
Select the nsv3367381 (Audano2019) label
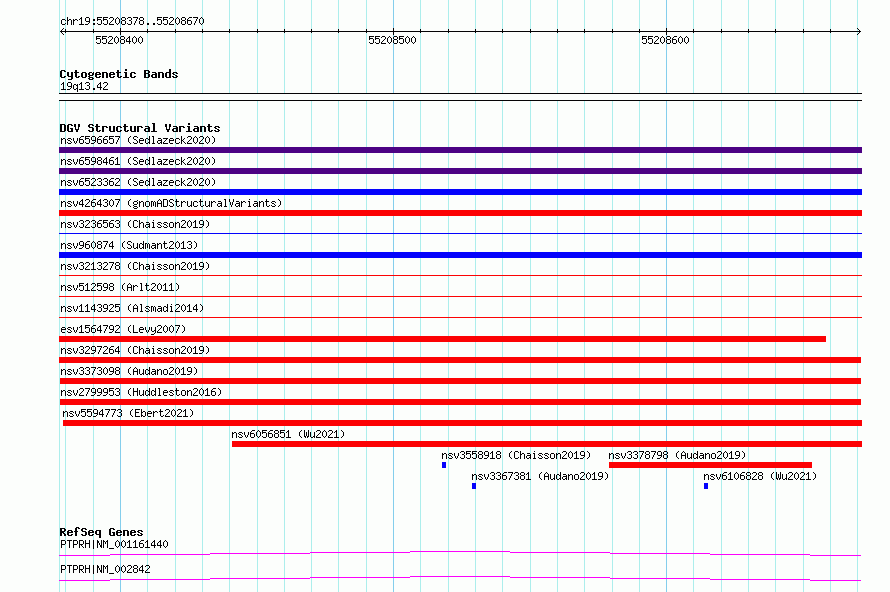[x=540, y=476]
